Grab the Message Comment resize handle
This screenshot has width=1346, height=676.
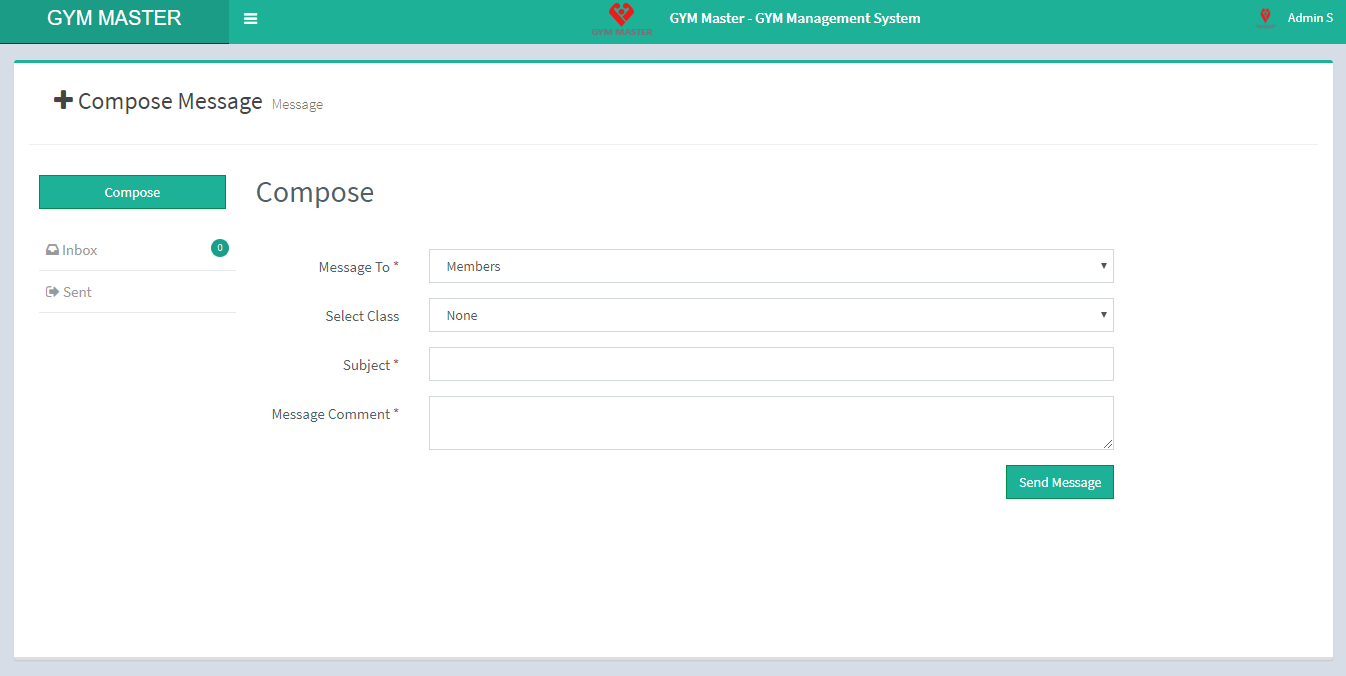1108,444
